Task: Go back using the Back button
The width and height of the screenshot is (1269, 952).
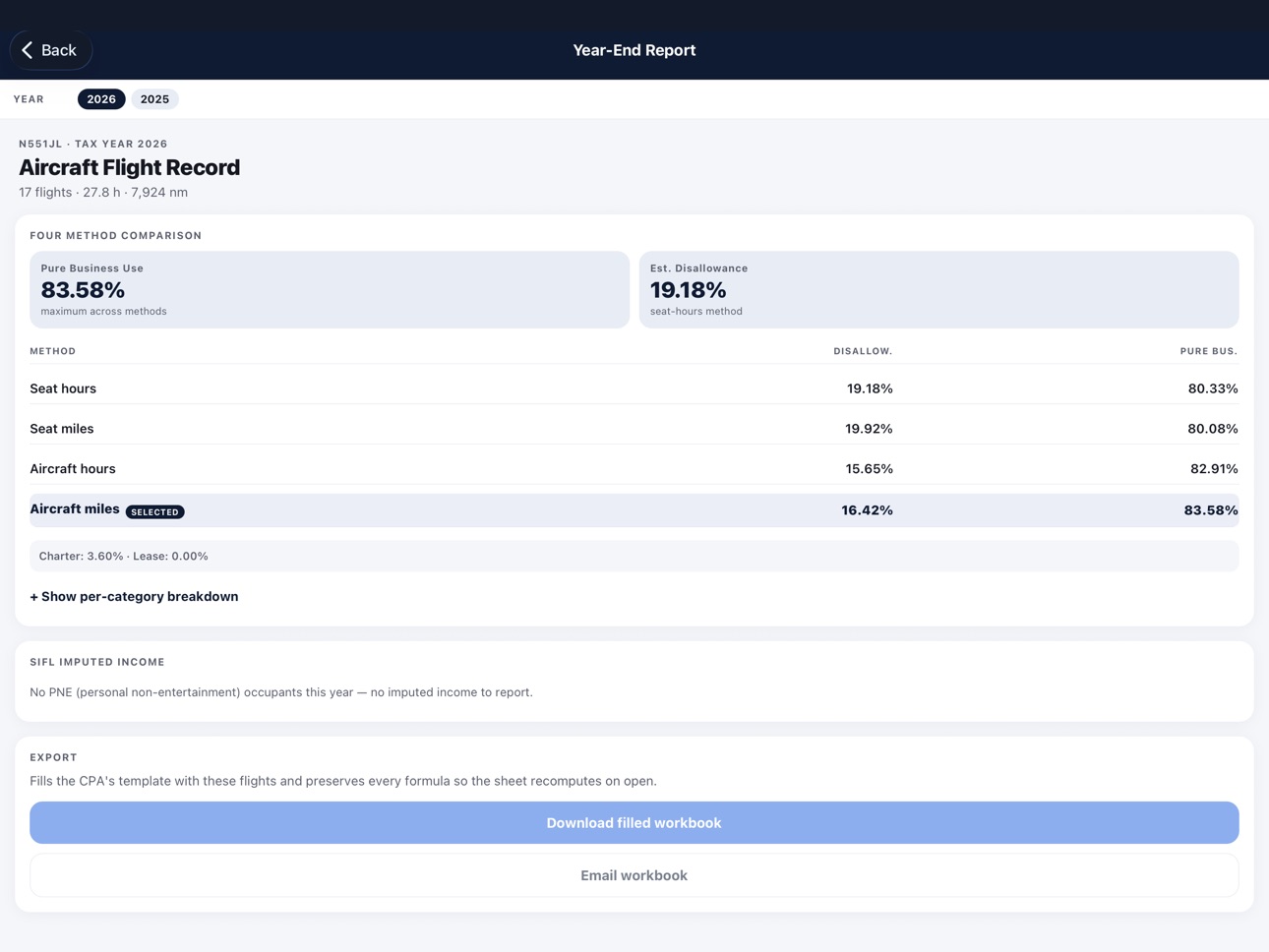Action: 50,50
